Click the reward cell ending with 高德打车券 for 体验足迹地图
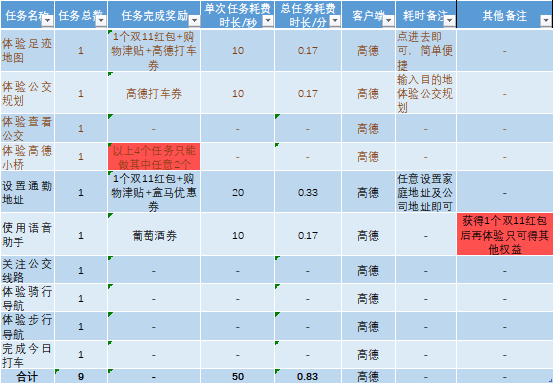The width and height of the screenshot is (554, 384). (154, 51)
